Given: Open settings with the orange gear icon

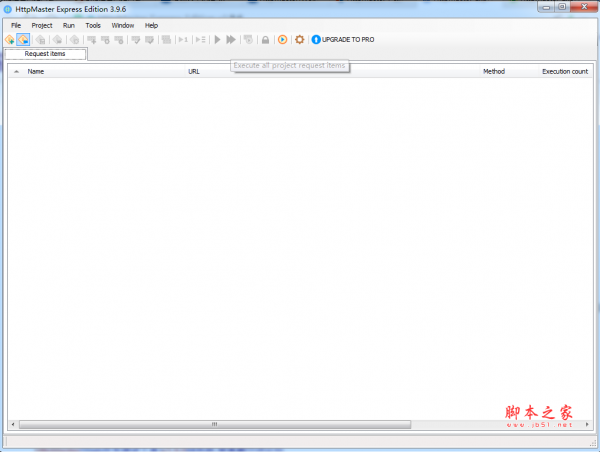Looking at the screenshot, I should [299, 39].
